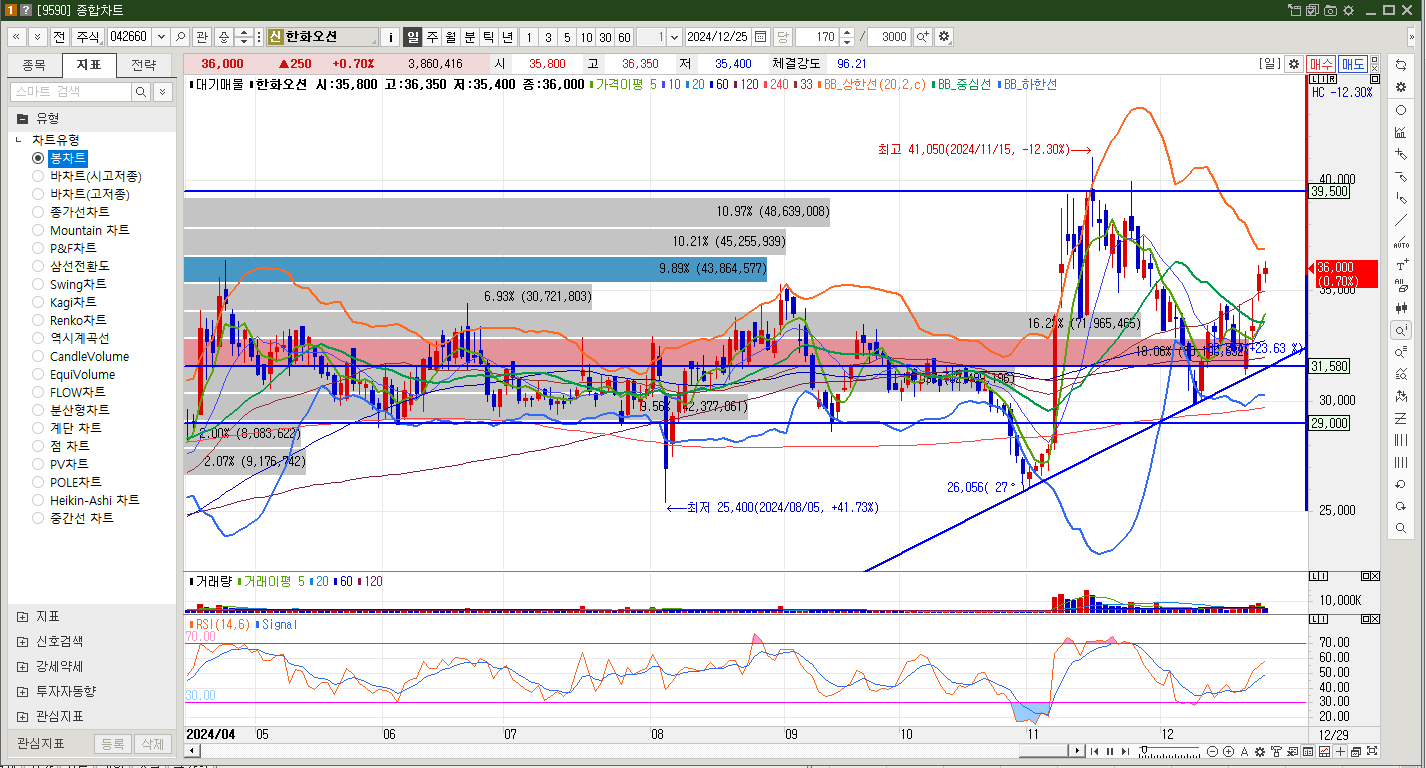The width and height of the screenshot is (1426, 768).
Task: Click the refresh/sync icon atop the right toolbar
Action: pos(1400,65)
